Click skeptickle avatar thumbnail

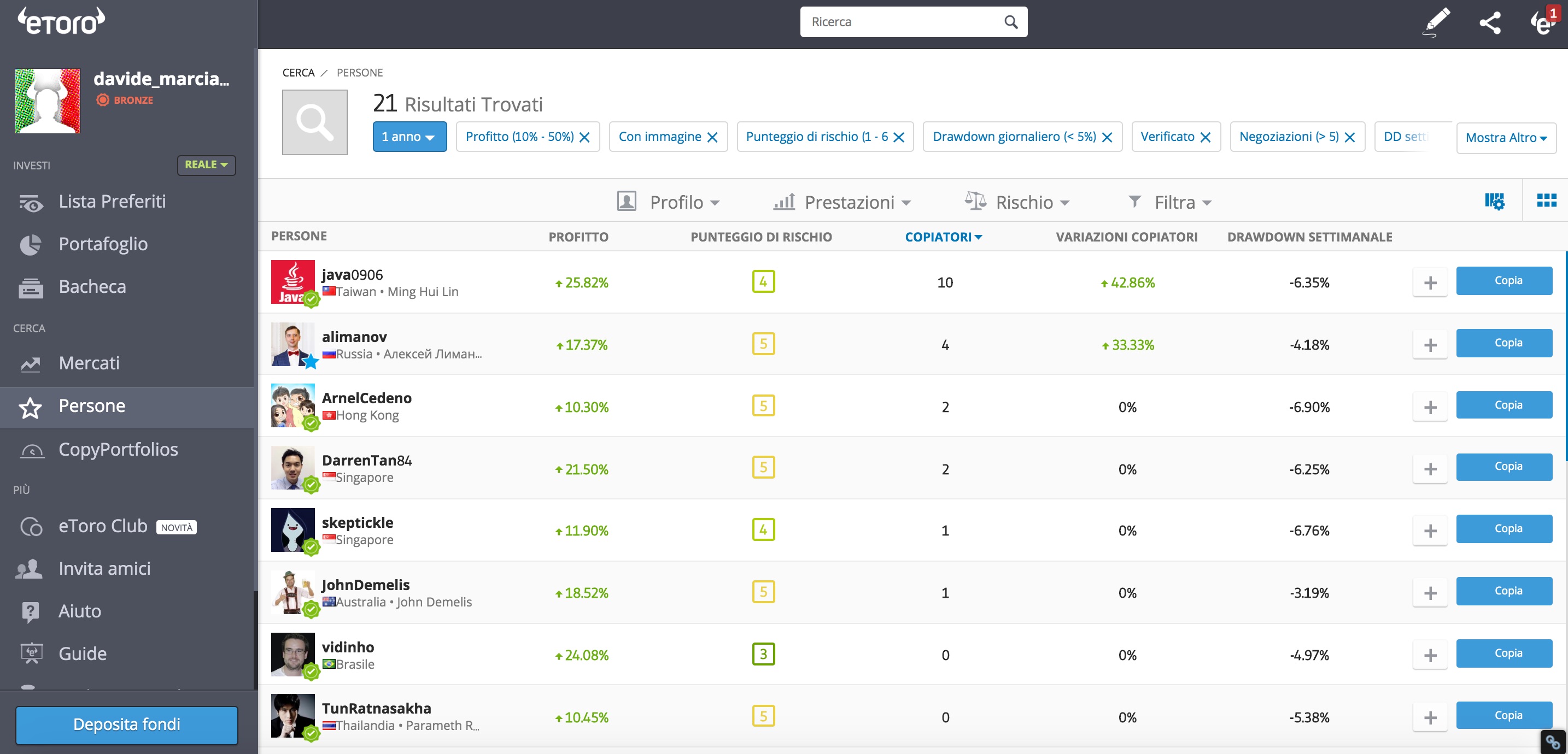click(293, 530)
